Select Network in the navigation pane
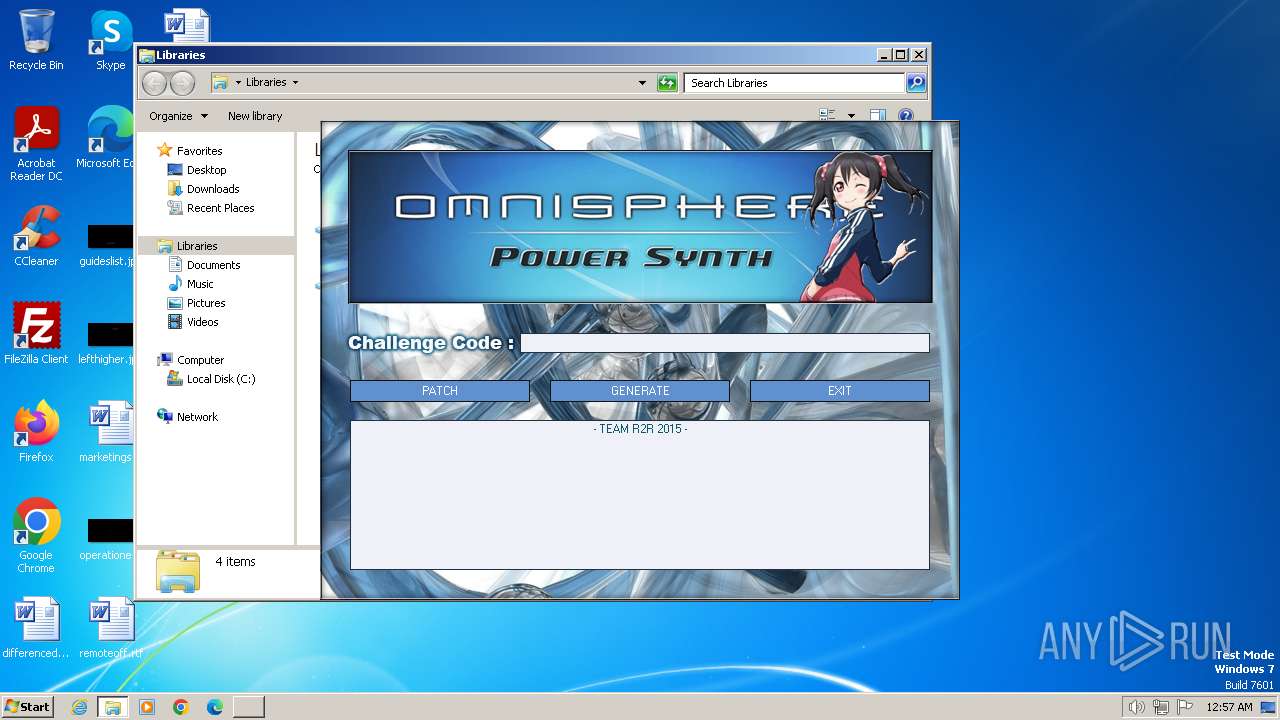The image size is (1280, 720). point(197,417)
